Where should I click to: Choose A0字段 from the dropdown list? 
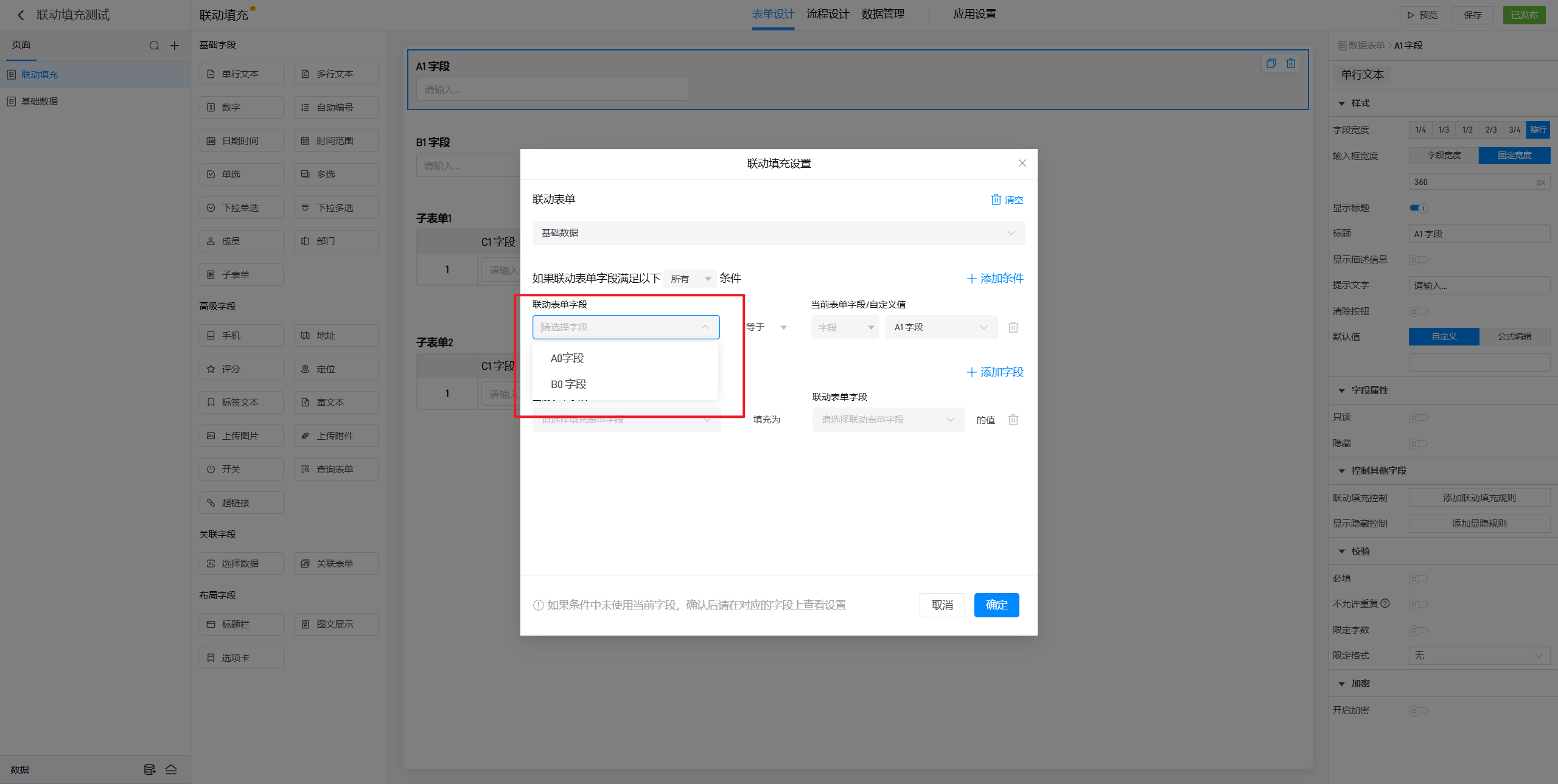point(567,358)
